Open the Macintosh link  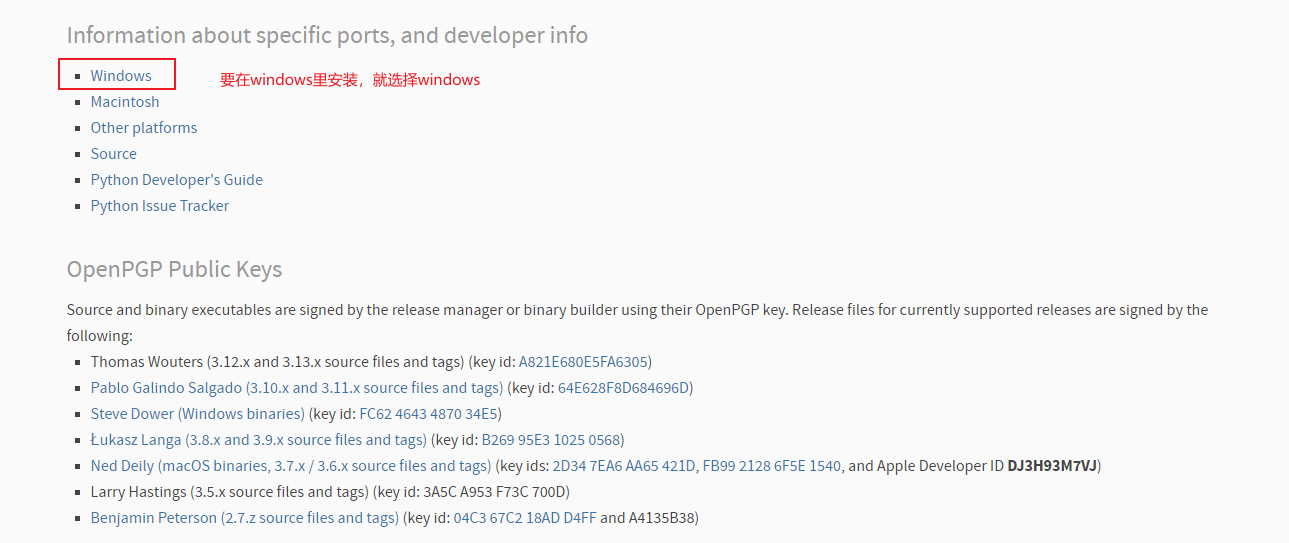(x=125, y=102)
